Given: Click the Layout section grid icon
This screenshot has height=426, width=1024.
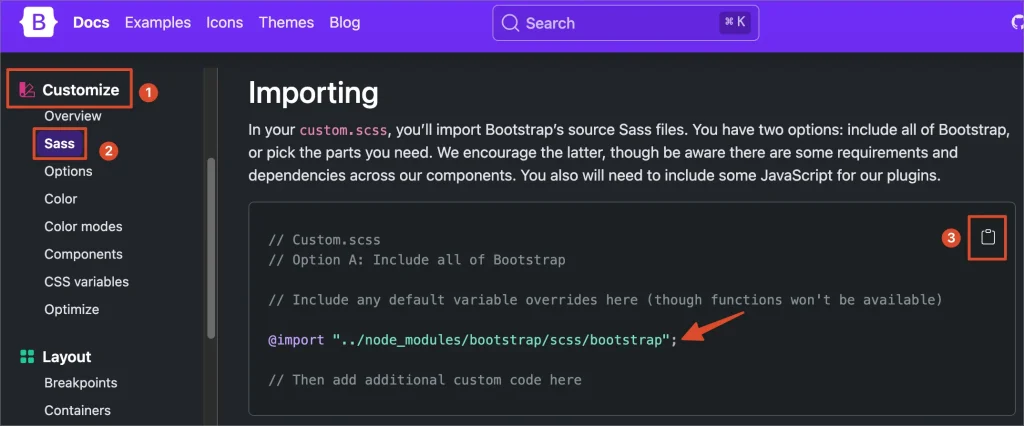Looking at the screenshot, I should 27,357.
